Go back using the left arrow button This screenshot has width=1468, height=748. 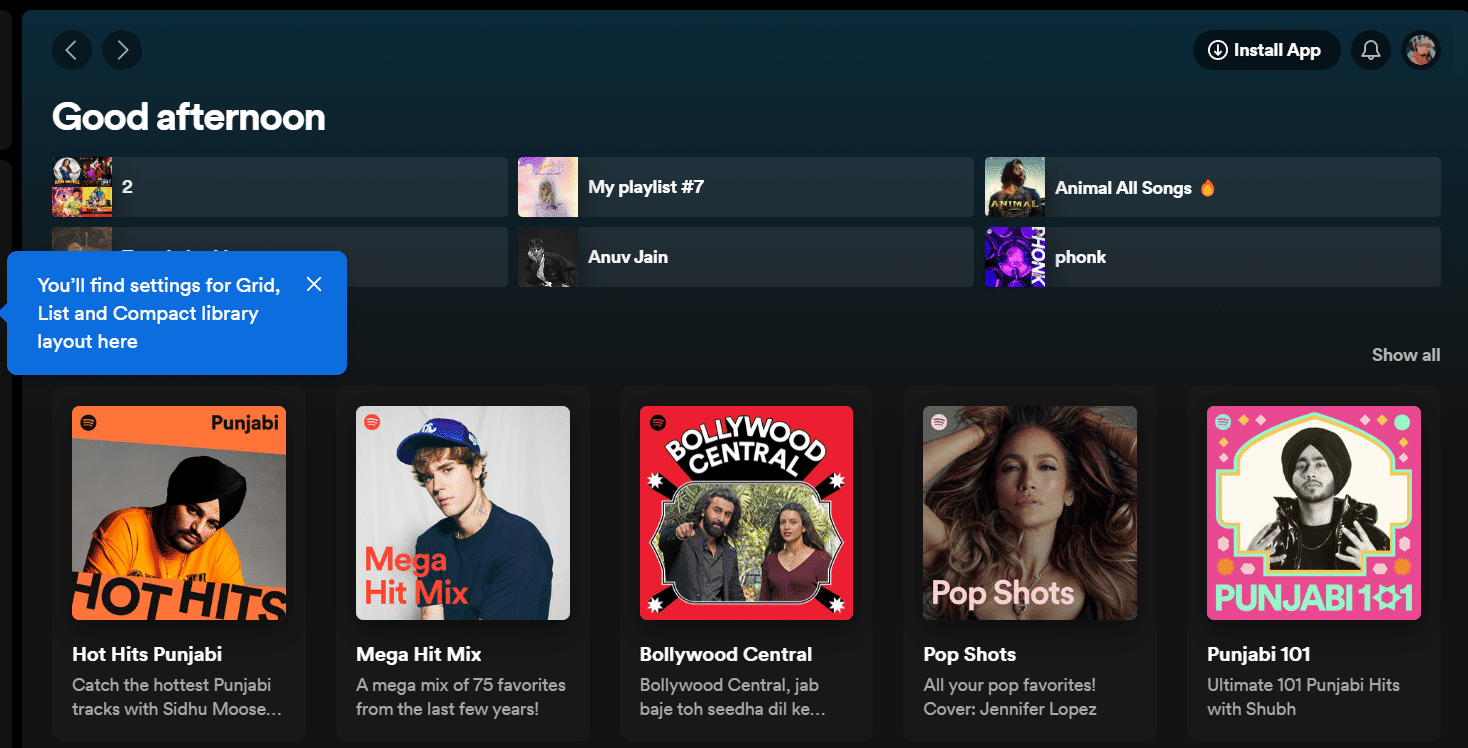click(72, 50)
